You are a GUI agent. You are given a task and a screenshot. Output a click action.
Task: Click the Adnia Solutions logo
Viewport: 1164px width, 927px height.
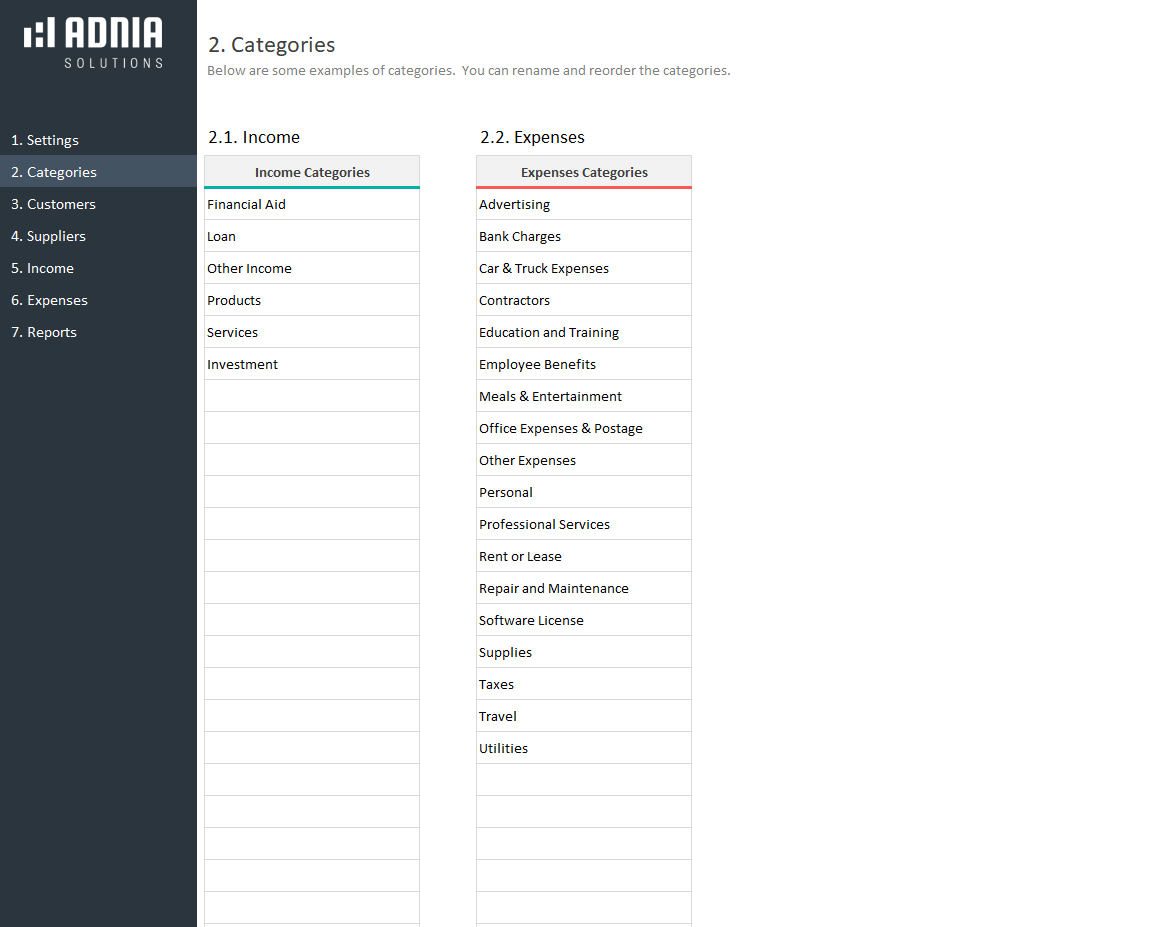(94, 42)
